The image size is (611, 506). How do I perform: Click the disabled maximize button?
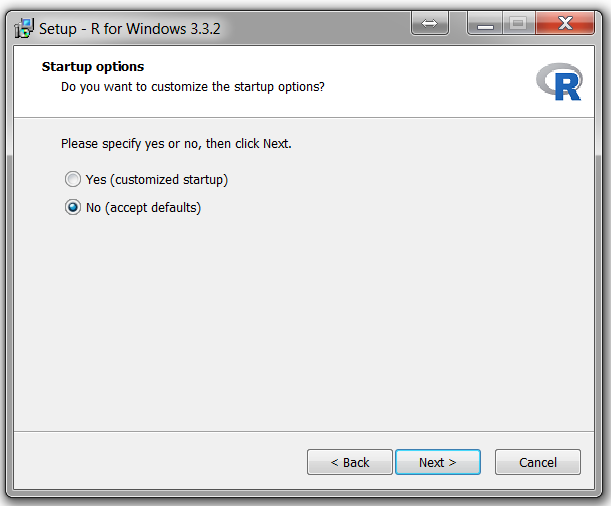[519, 23]
